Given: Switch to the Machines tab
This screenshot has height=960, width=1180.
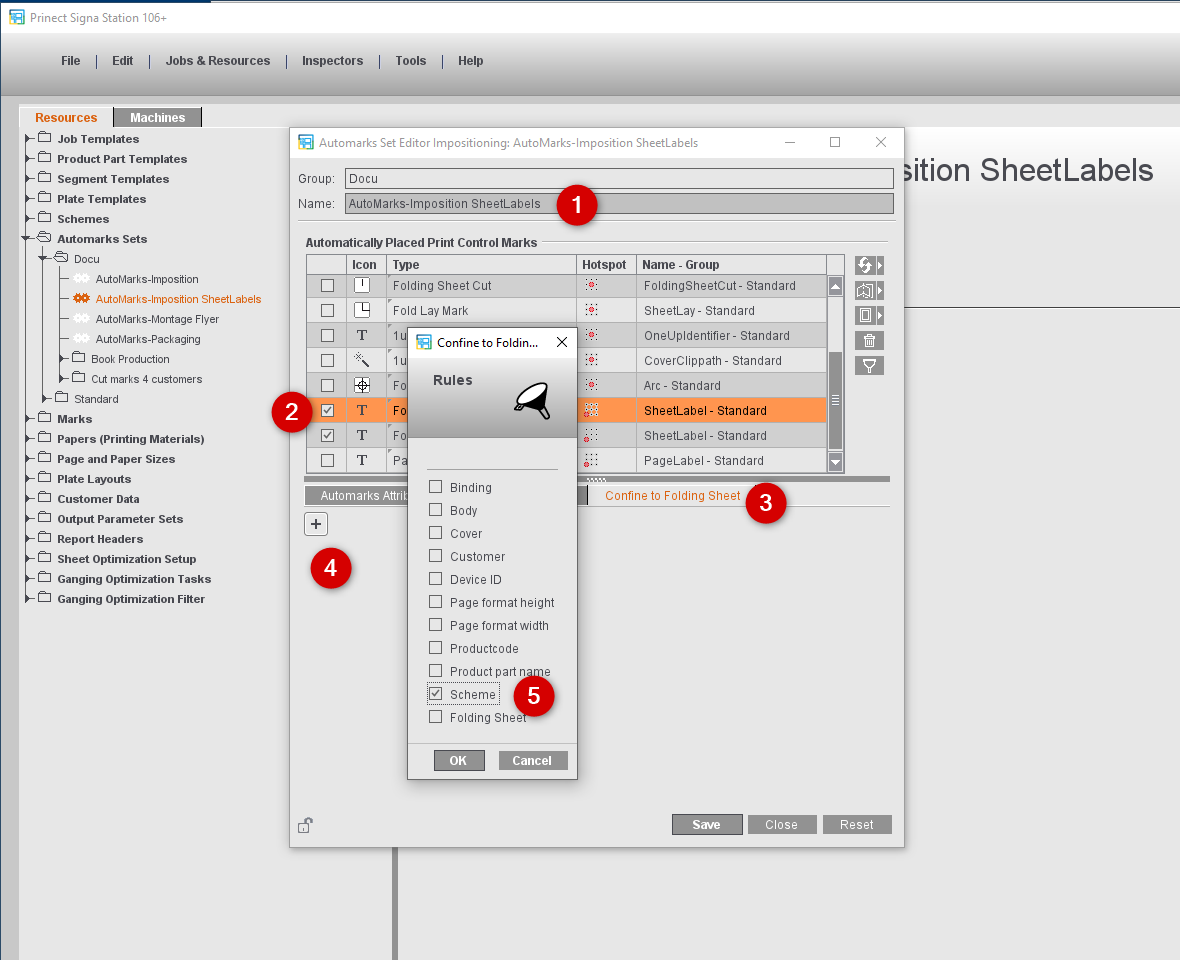Looking at the screenshot, I should coord(157,118).
